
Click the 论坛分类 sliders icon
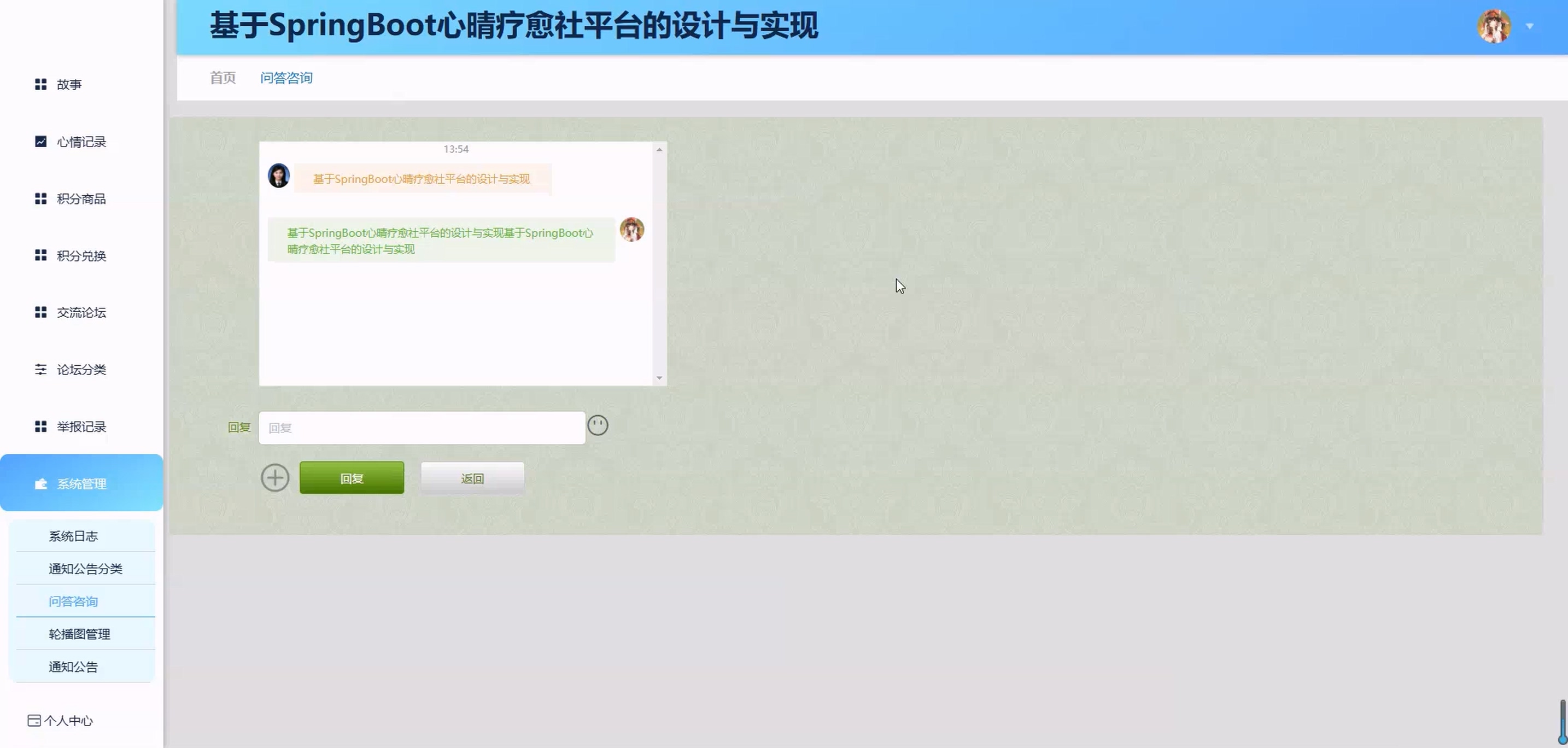point(41,370)
